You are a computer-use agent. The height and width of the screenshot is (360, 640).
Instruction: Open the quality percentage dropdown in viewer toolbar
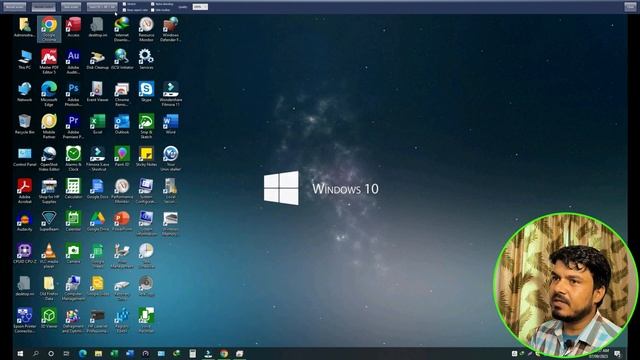coord(200,7)
